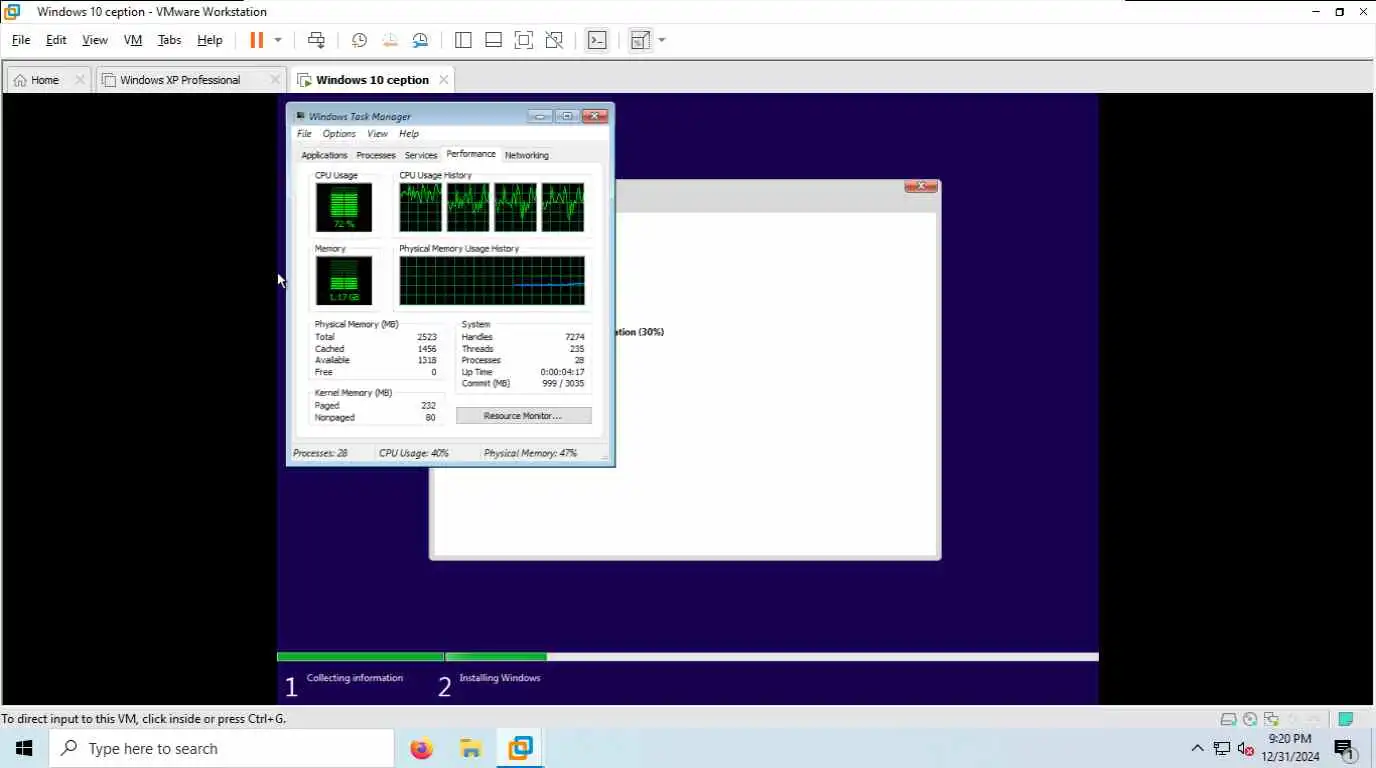
Task: Click the Physical Memory Usage History graph
Action: [x=492, y=280]
